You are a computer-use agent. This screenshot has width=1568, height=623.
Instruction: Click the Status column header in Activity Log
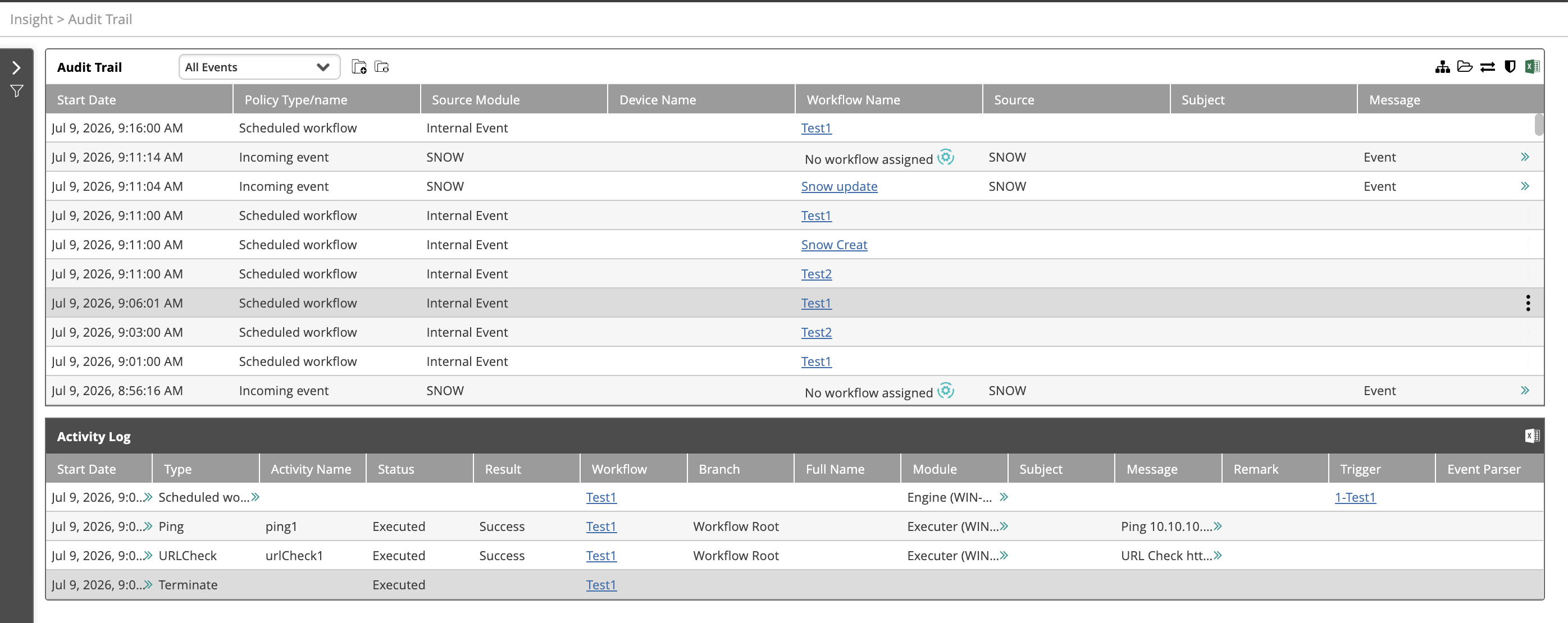coord(420,469)
